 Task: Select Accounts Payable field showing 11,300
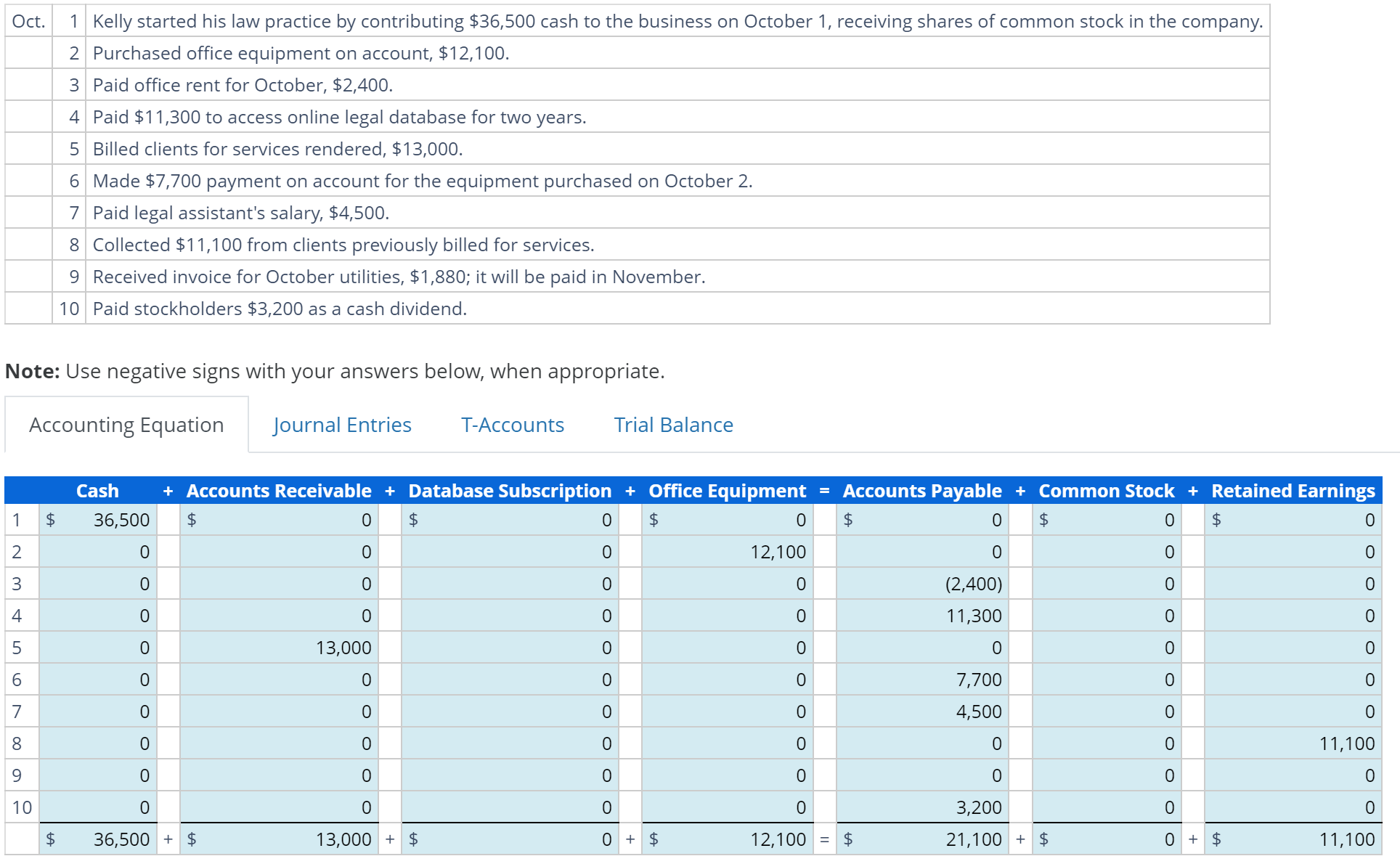(923, 616)
